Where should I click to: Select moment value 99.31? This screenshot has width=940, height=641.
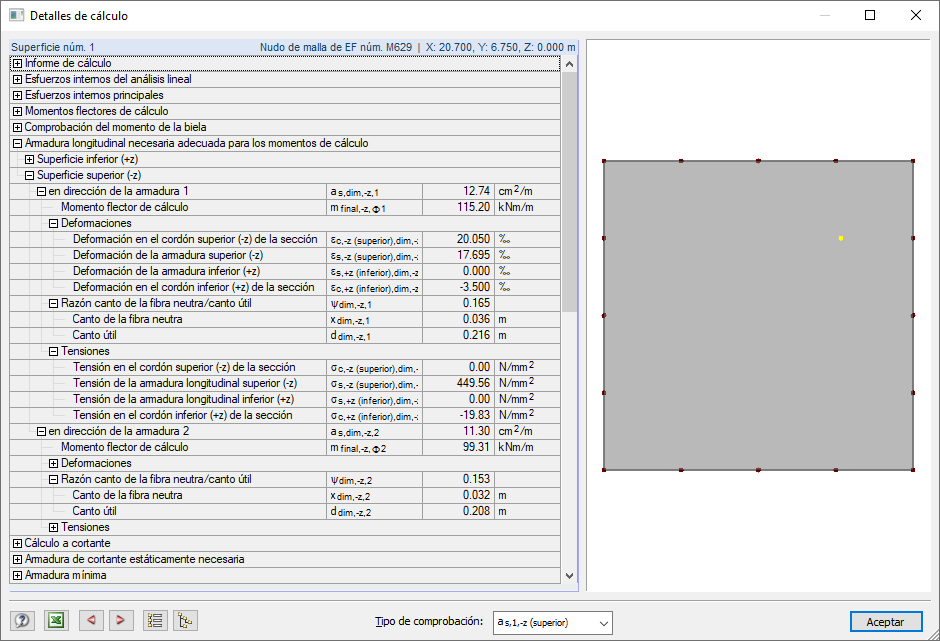[x=458, y=447]
